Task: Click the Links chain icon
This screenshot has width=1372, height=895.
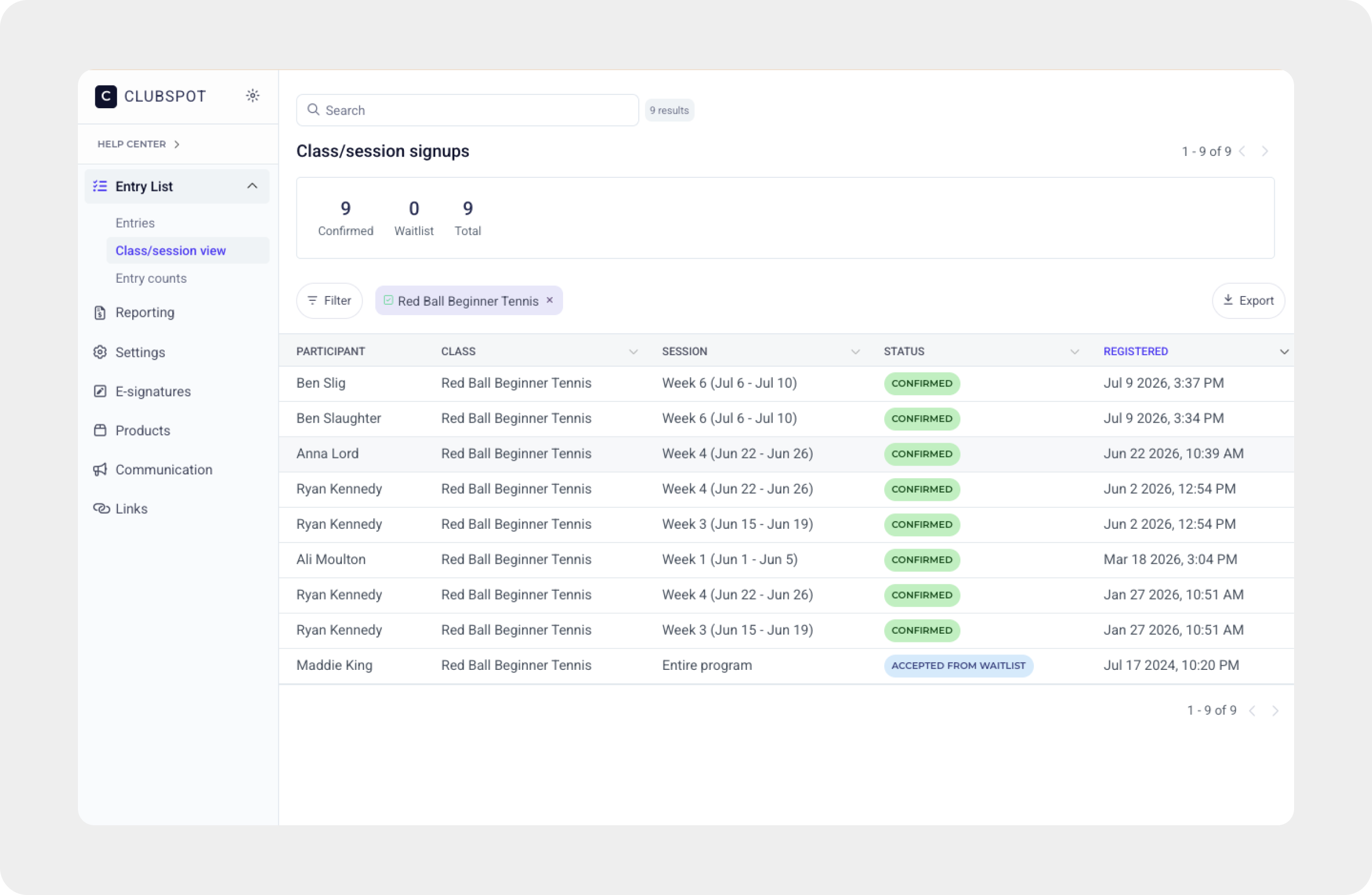Action: (x=102, y=508)
